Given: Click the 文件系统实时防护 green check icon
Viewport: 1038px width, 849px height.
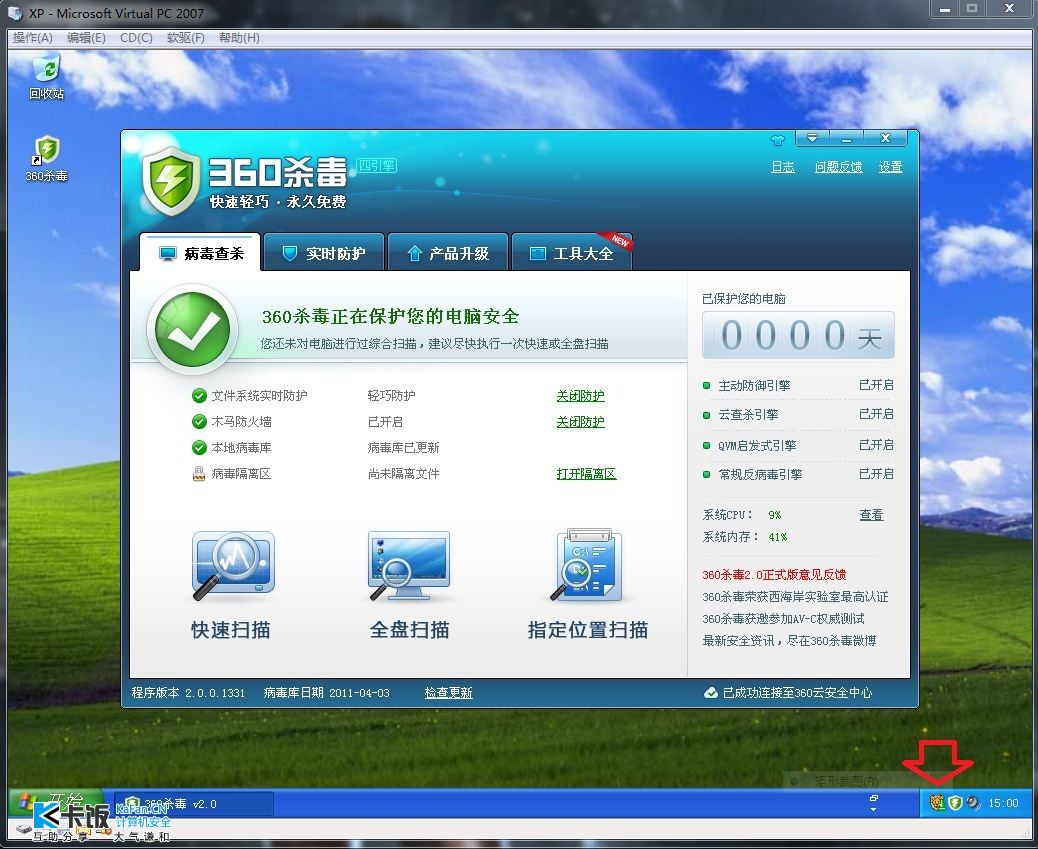Looking at the screenshot, I should click(199, 395).
